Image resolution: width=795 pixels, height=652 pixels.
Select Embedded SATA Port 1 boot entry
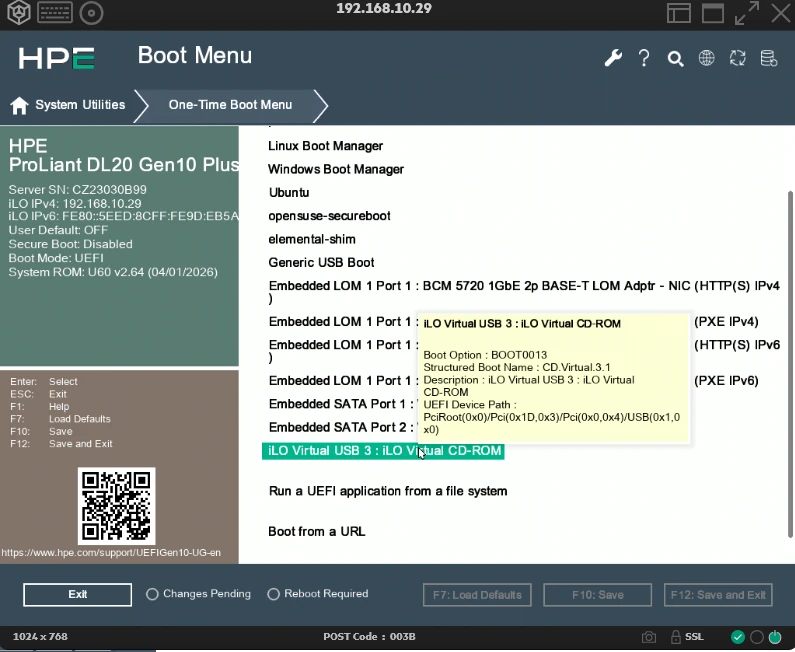point(342,404)
